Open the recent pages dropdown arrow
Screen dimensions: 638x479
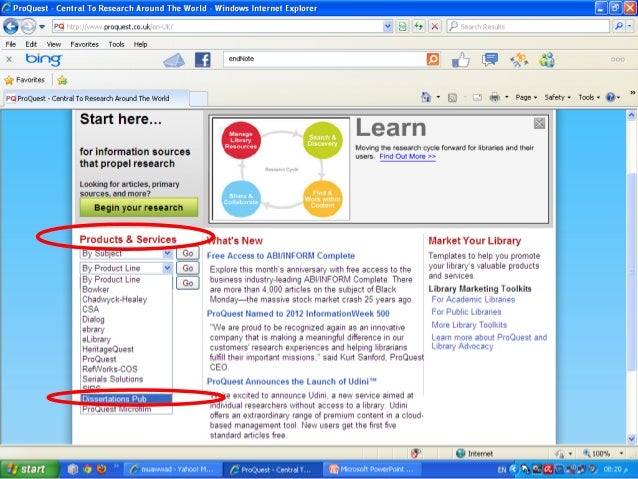42,27
